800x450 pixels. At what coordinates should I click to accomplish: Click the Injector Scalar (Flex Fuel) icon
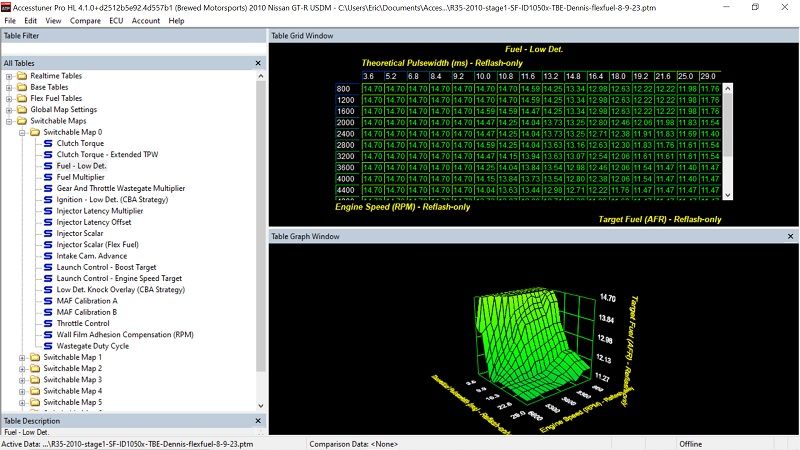point(48,244)
